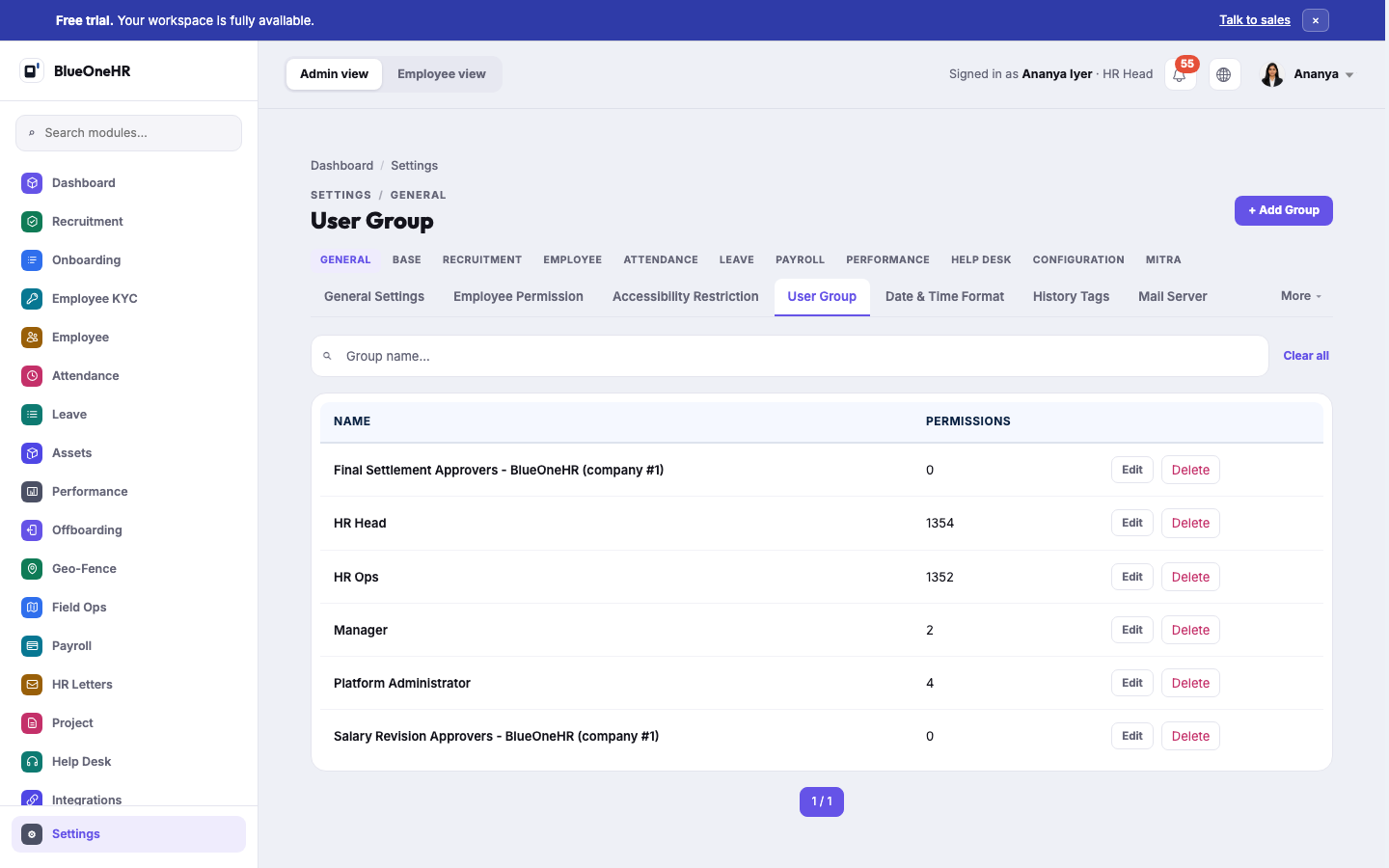The image size is (1389, 868).
Task: Click the globe language icon
Action: [1224, 74]
